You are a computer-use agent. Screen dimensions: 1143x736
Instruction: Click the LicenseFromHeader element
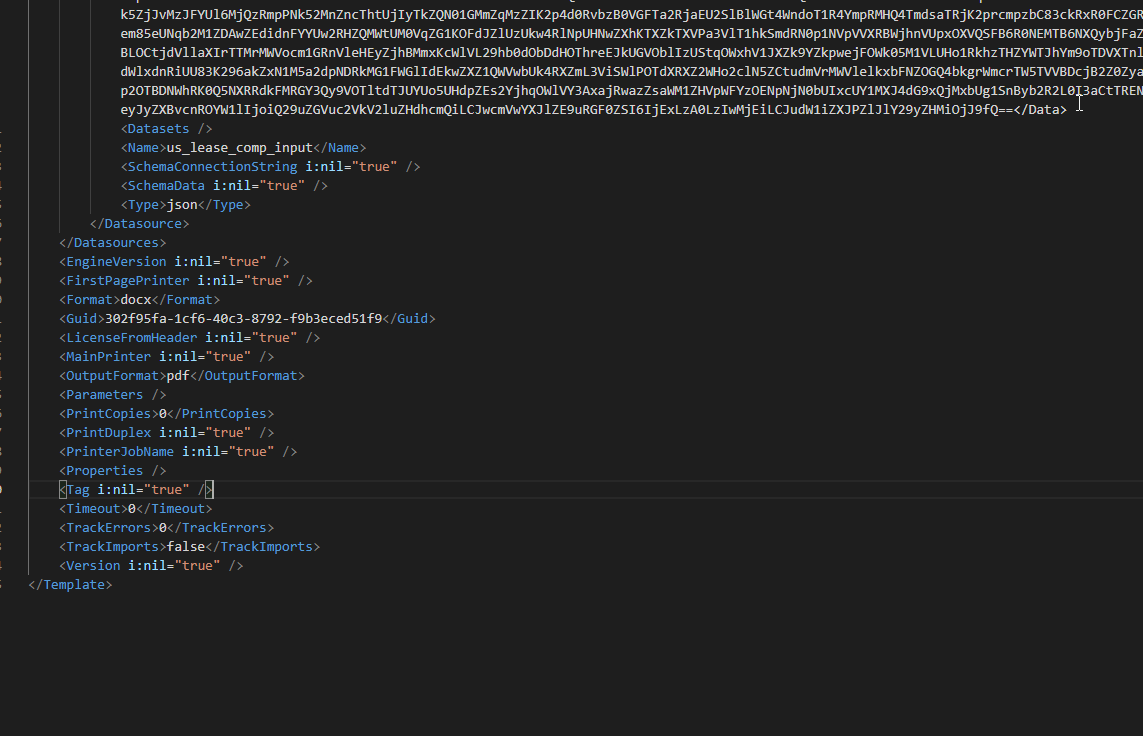[x=190, y=337]
